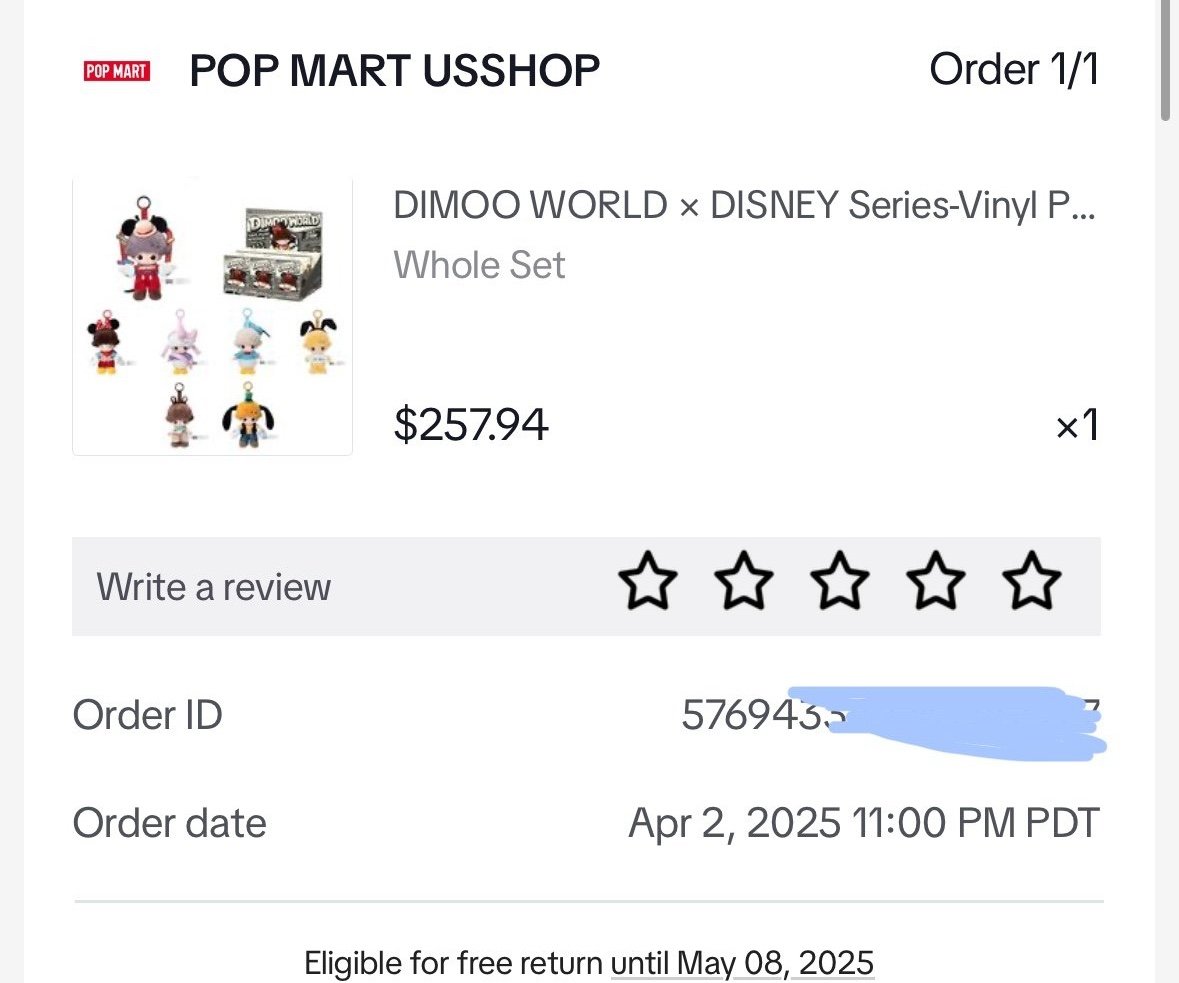Tap the free return until May 08 link

(742, 963)
